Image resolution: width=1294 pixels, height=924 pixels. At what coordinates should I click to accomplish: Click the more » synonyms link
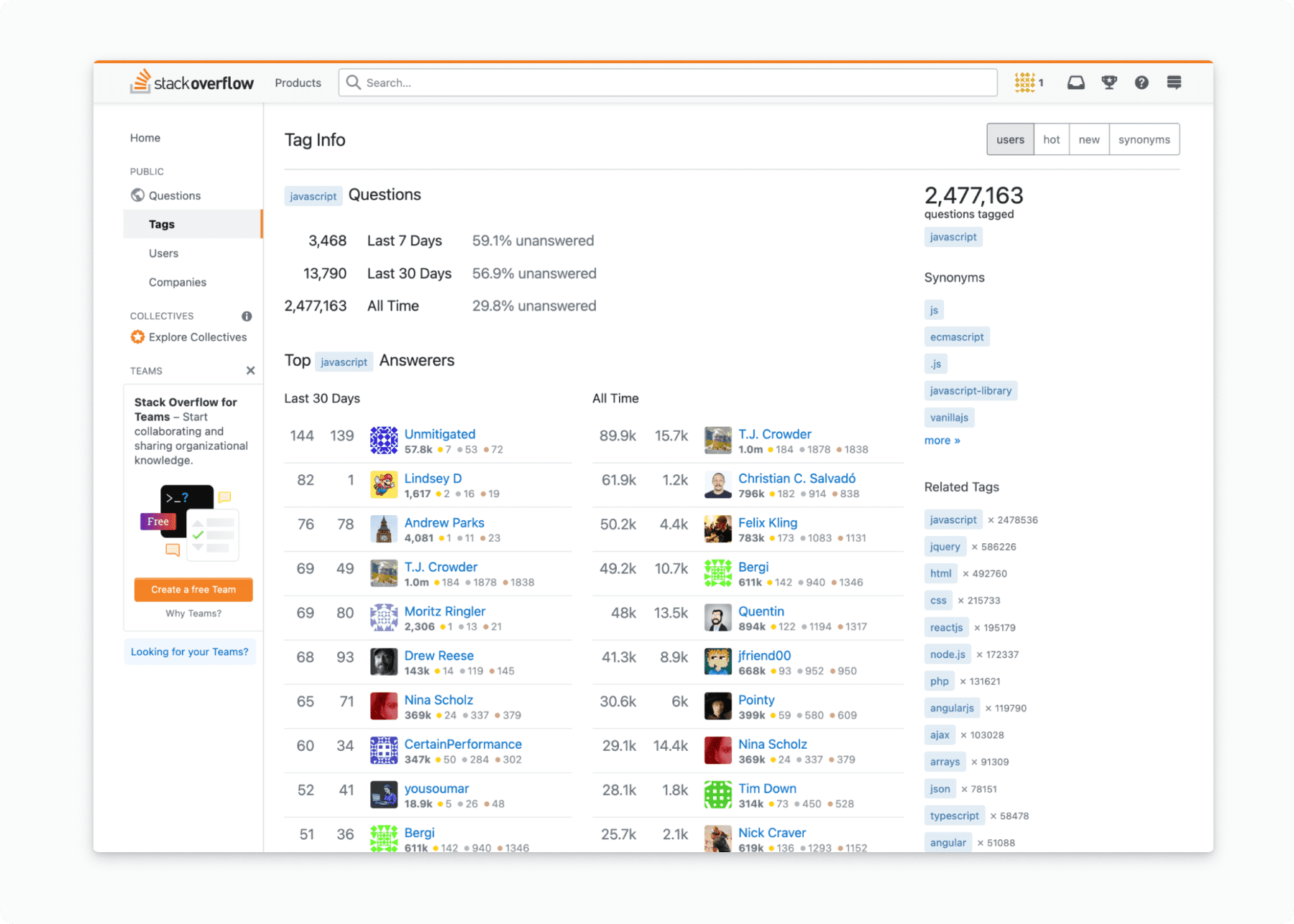click(x=942, y=440)
